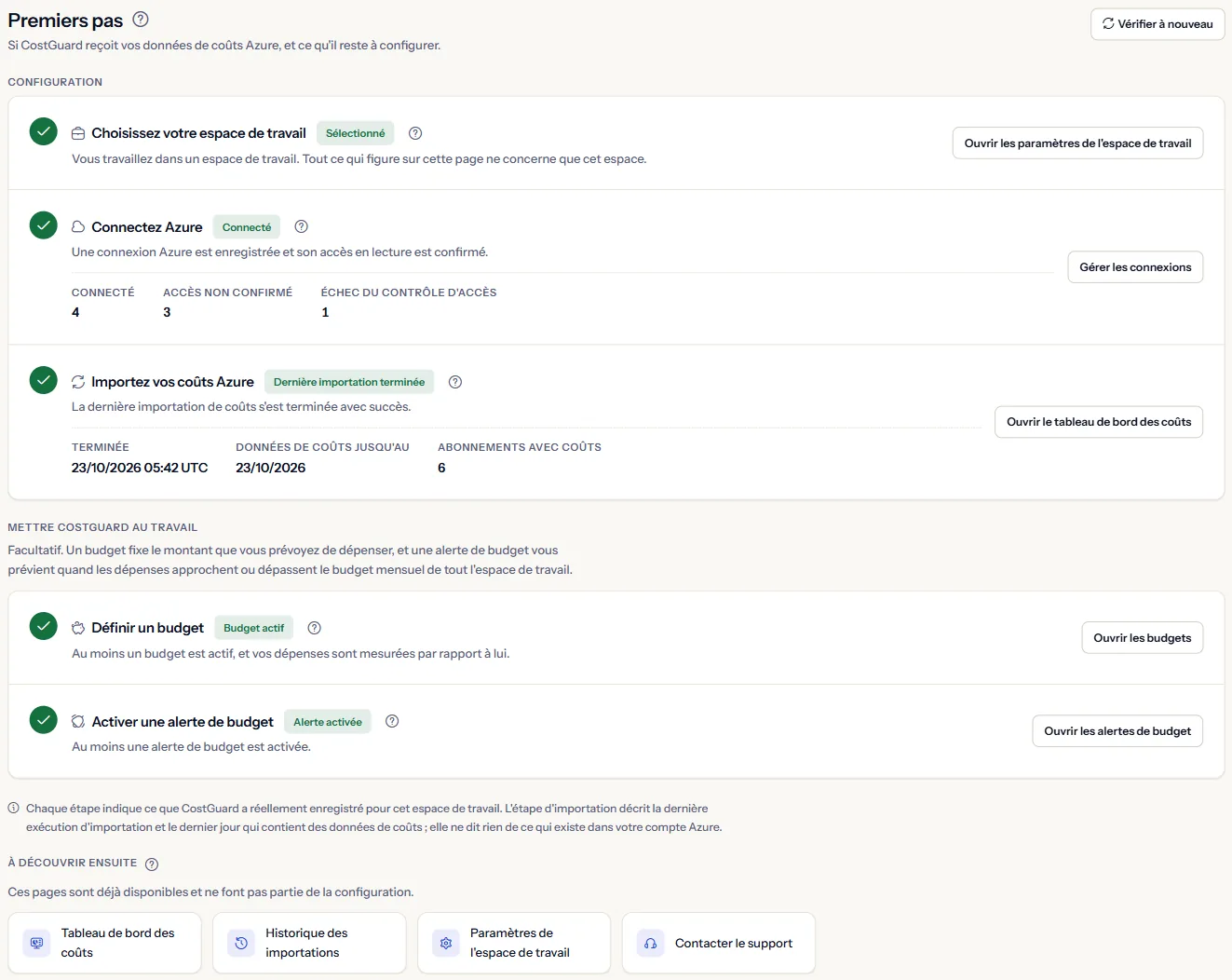Screen dimensions: 1232x980
Task: Click cloud icon before Connectez Azure
Action: click(78, 227)
